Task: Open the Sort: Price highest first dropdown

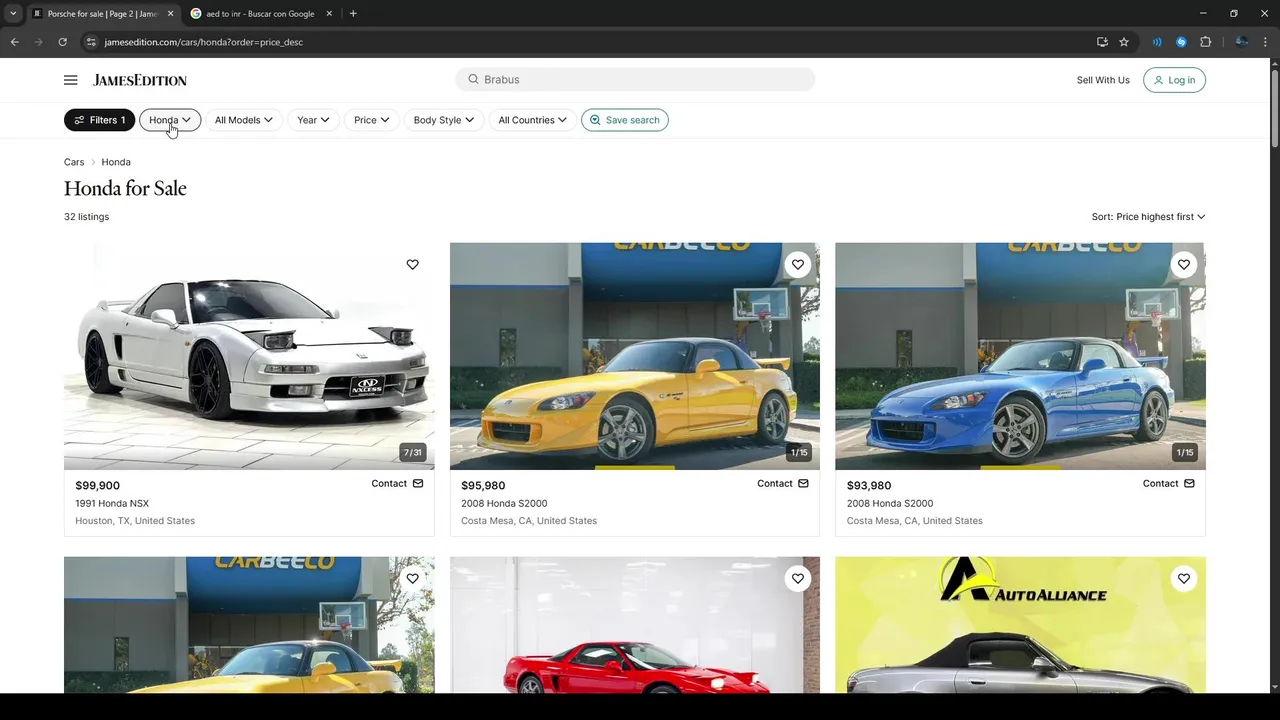Action: [1148, 217]
